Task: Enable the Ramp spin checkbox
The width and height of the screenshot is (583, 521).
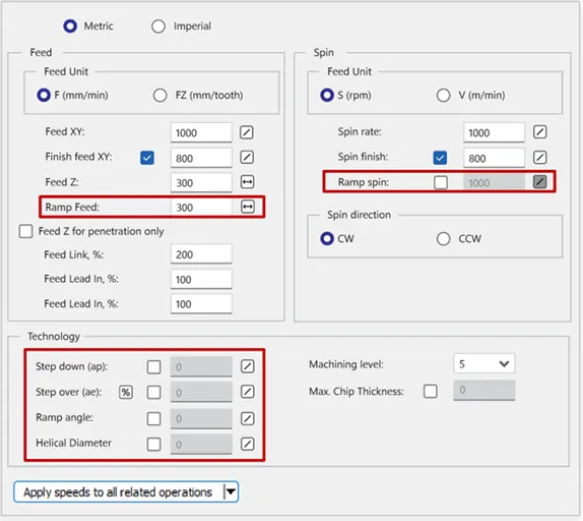Action: tap(441, 183)
